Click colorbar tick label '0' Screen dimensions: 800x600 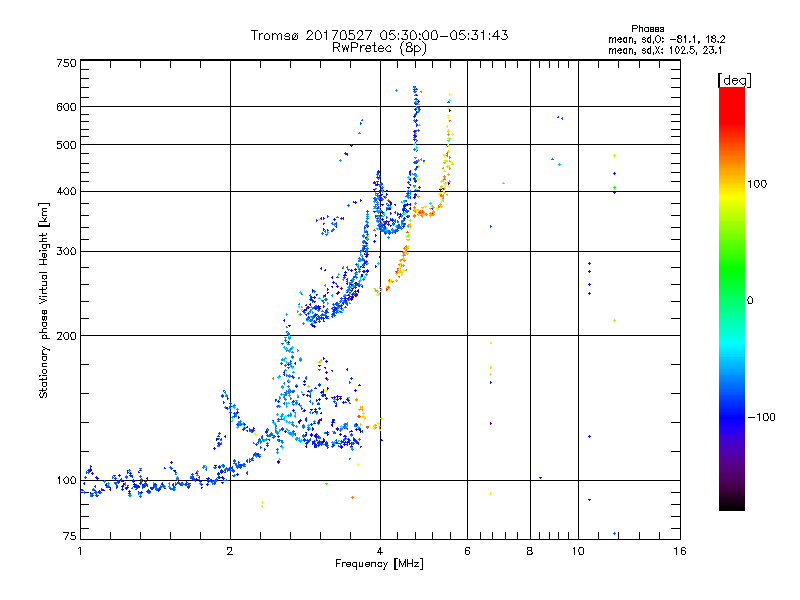coord(750,300)
